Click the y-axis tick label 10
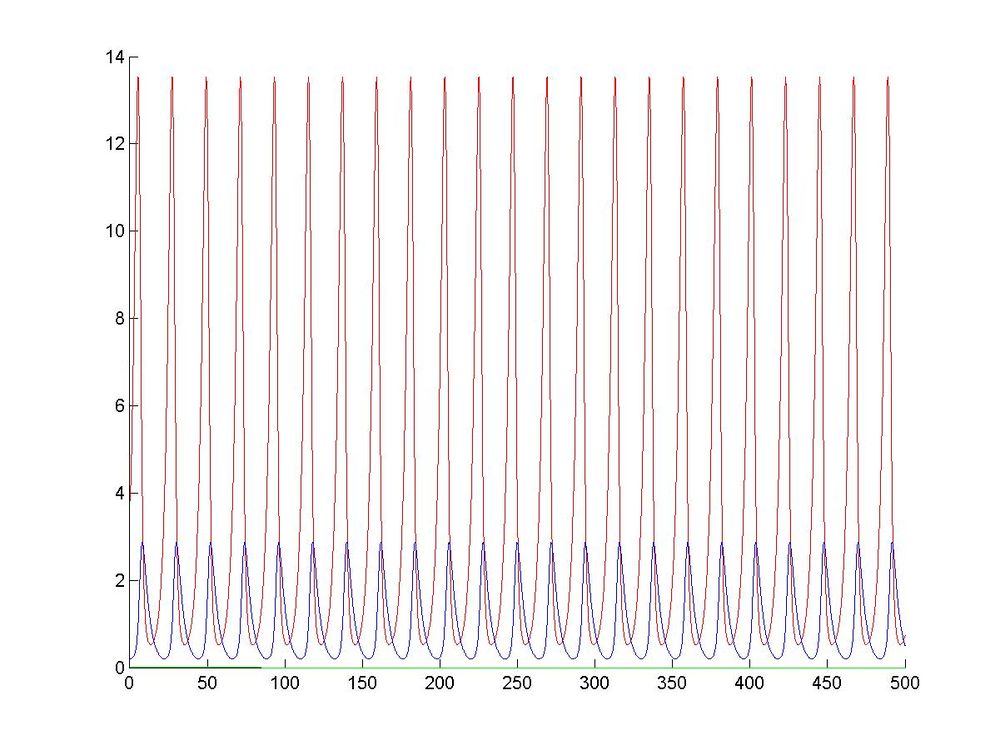This screenshot has width=1000, height=750. [x=115, y=231]
